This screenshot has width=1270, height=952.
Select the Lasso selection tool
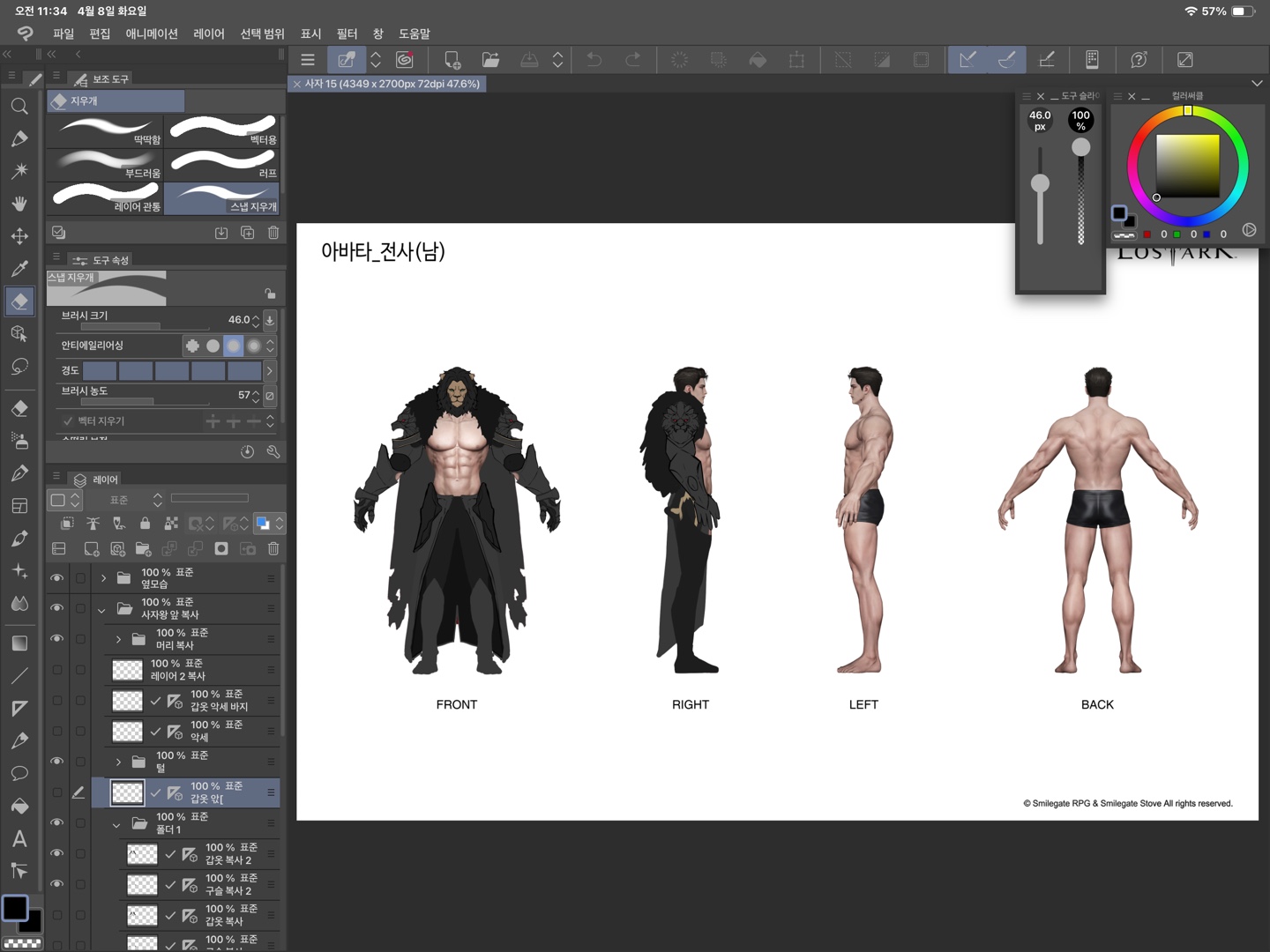(x=19, y=367)
